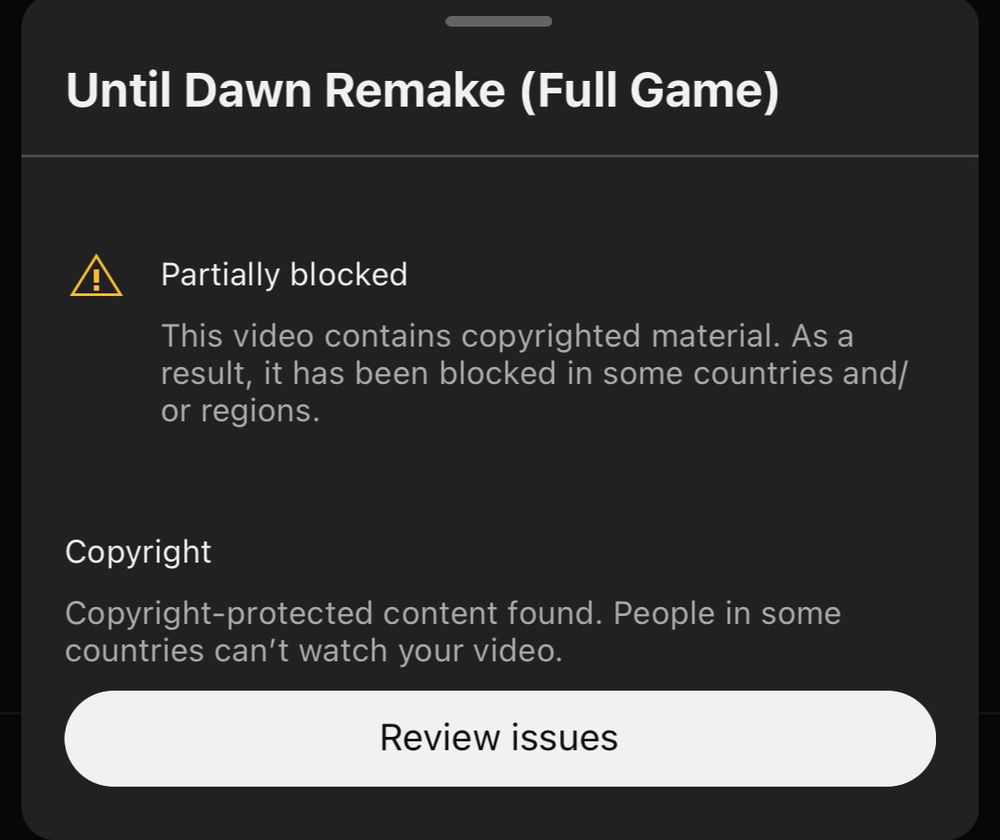Tap the exclamation mark inside the warning icon
The height and width of the screenshot is (840, 1000).
click(x=96, y=279)
